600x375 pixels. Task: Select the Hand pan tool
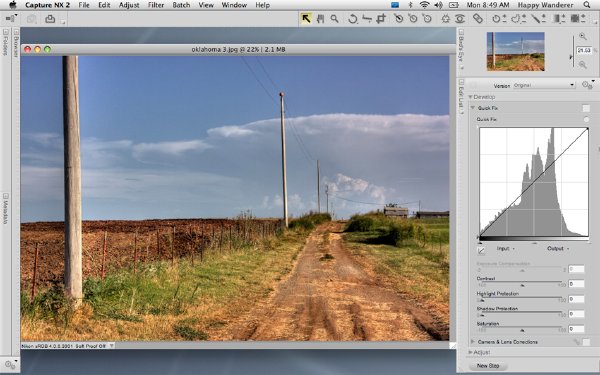(x=320, y=18)
